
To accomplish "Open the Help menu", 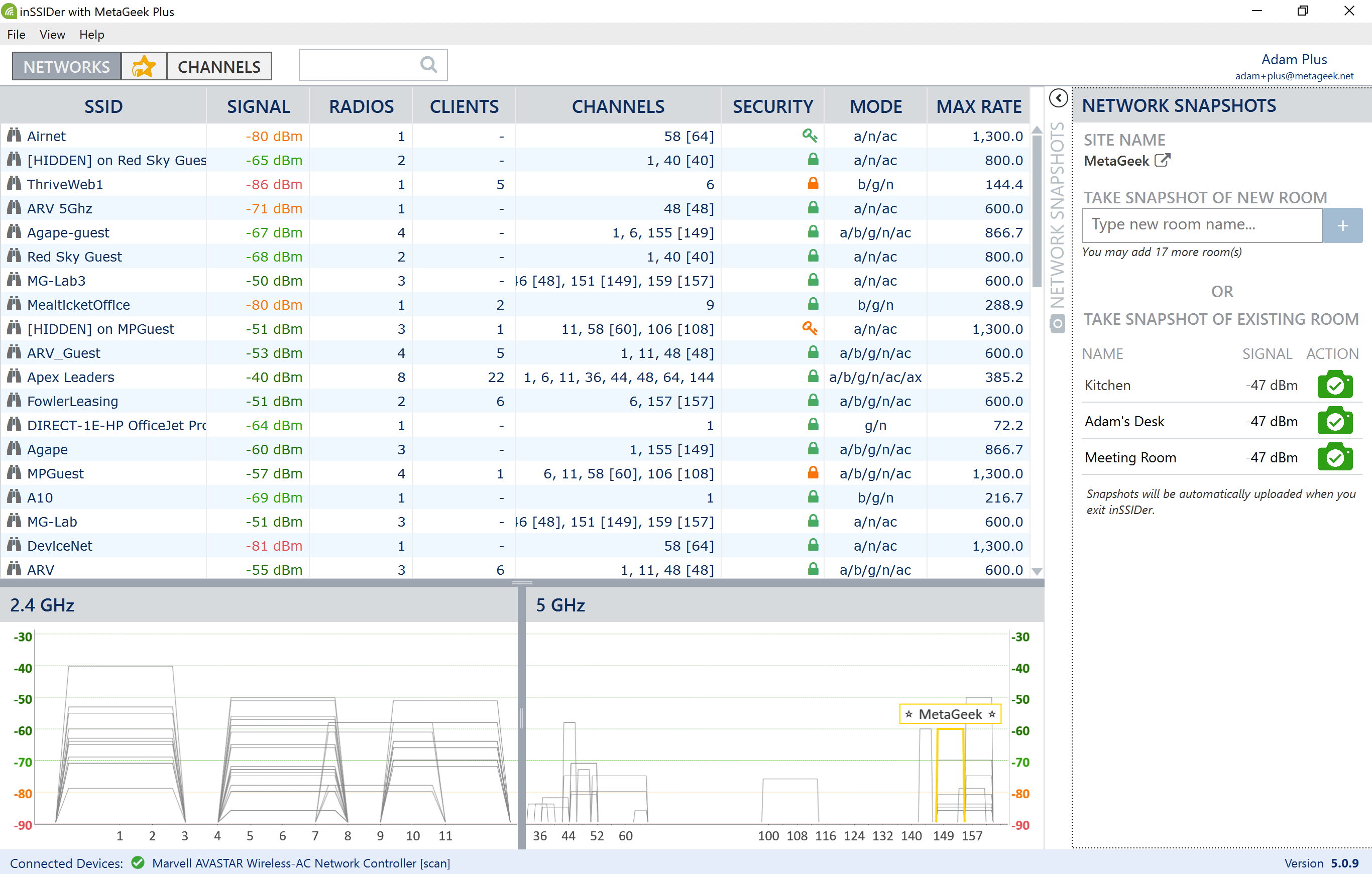I will tap(91, 35).
